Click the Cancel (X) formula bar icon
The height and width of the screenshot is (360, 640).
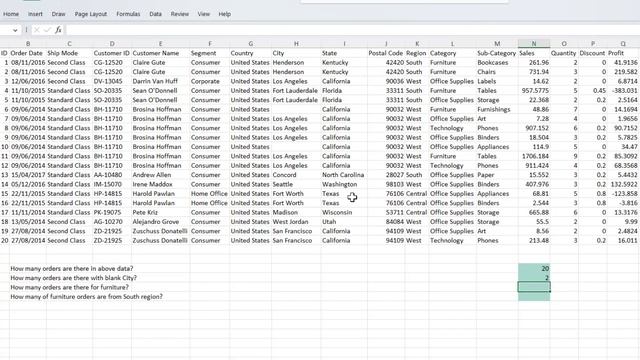pyautogui.click(x=37, y=30)
